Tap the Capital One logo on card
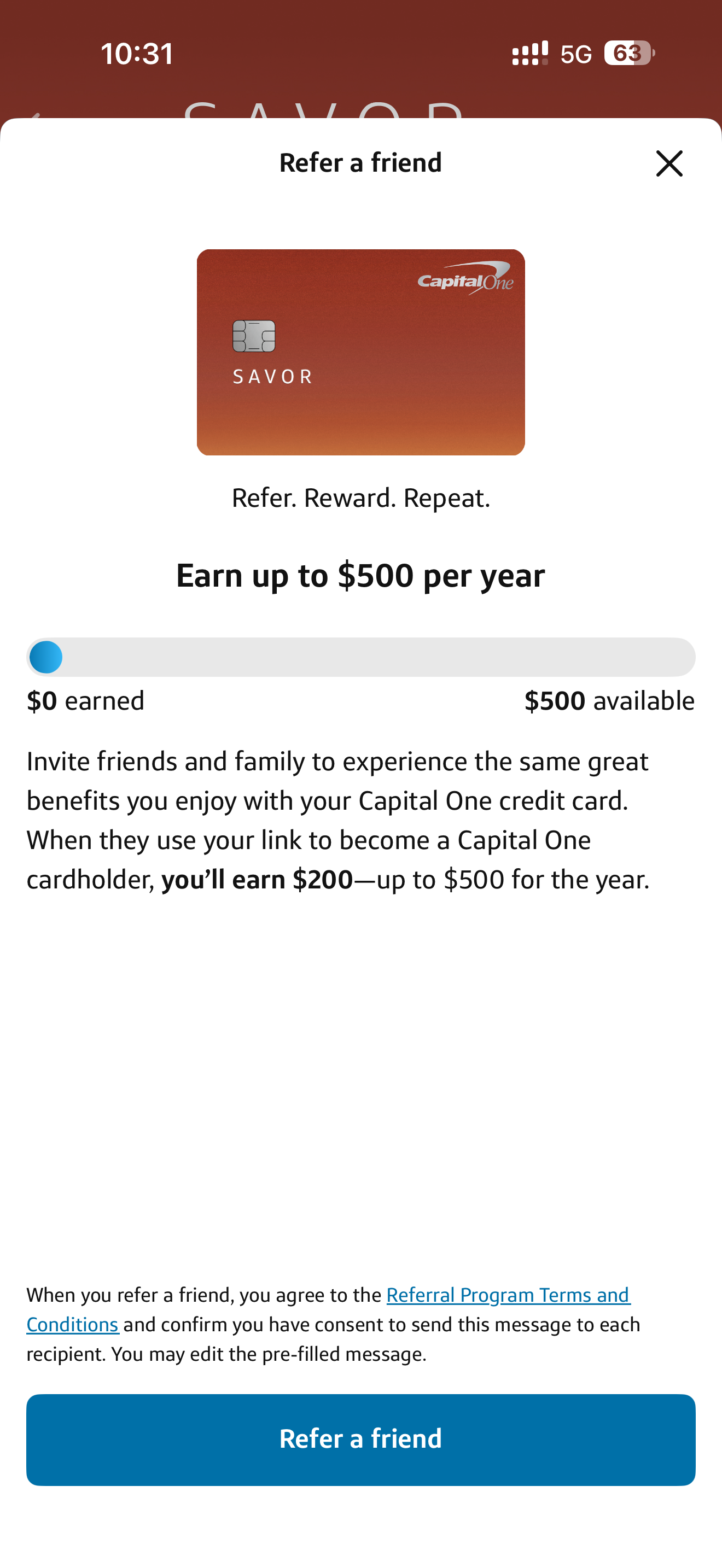The height and width of the screenshot is (1568, 722). pos(465,279)
